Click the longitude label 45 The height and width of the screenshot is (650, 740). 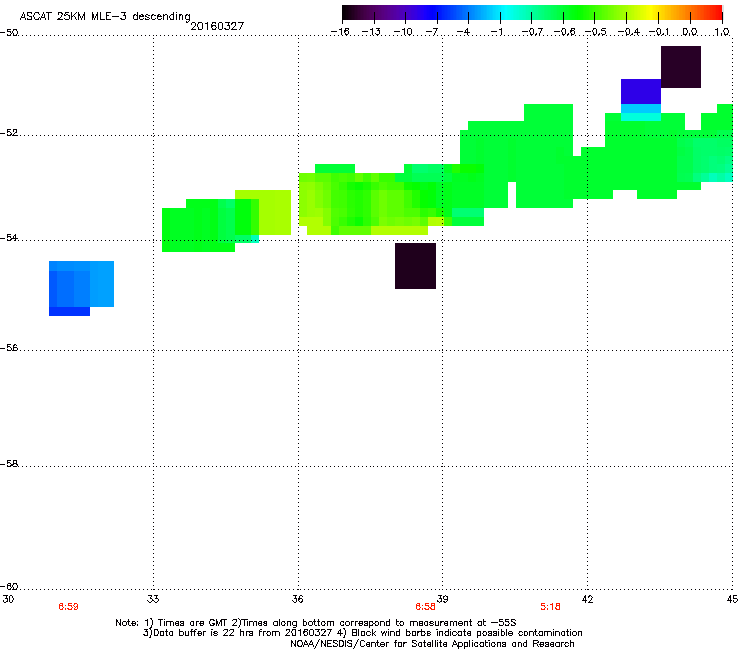732,599
